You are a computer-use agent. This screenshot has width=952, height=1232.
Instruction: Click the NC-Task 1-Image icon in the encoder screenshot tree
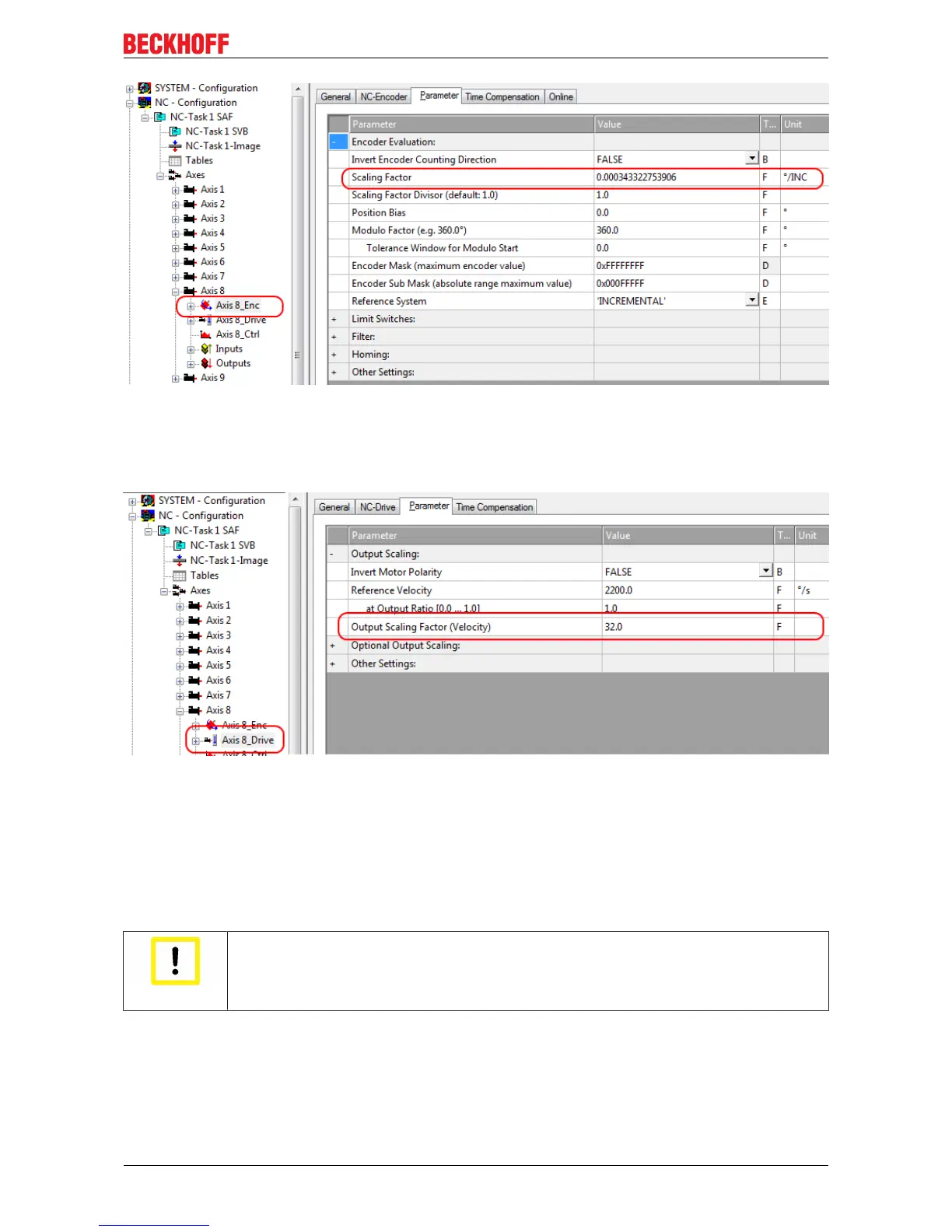click(x=175, y=146)
